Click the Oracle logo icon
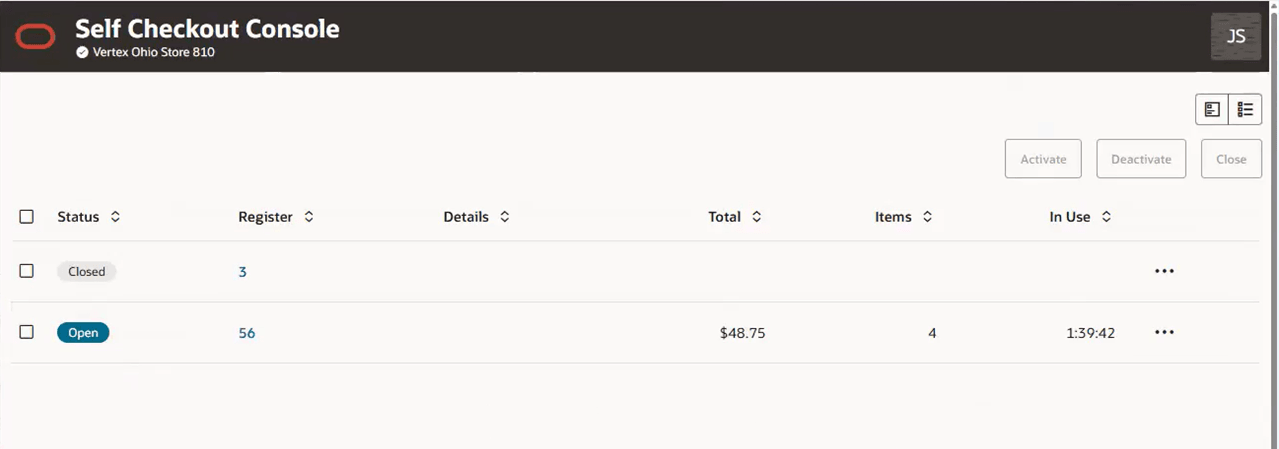The width and height of the screenshot is (1279, 449). 35,37
